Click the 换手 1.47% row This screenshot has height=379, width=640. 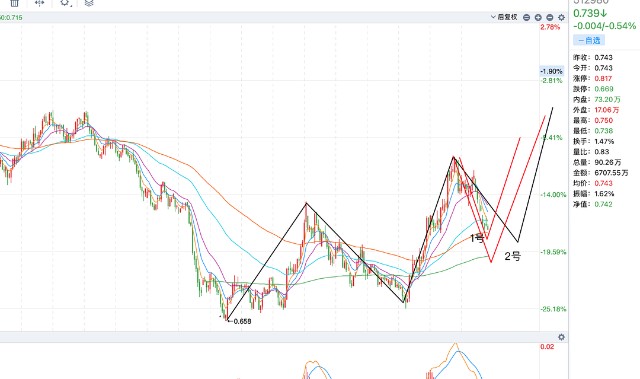pyautogui.click(x=593, y=141)
